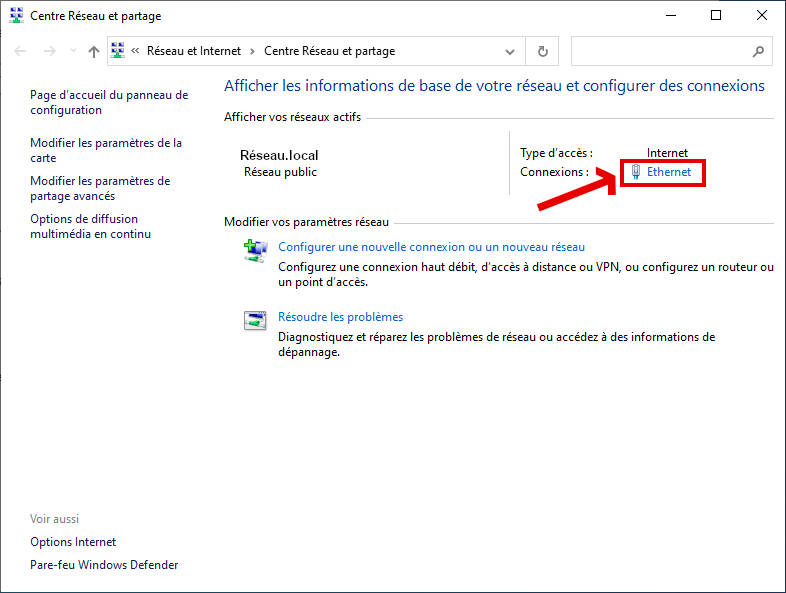The width and height of the screenshot is (786, 593).
Task: Click the search magnifier icon
Action: tap(757, 51)
